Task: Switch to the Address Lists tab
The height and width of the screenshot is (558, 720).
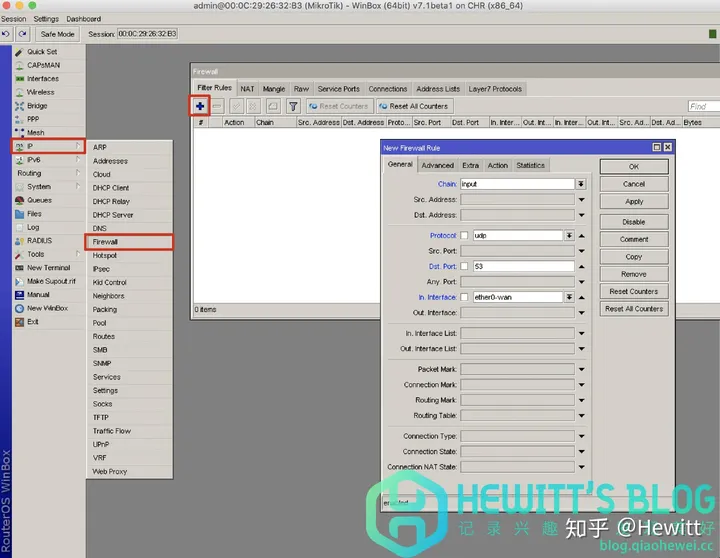Action: coord(438,89)
